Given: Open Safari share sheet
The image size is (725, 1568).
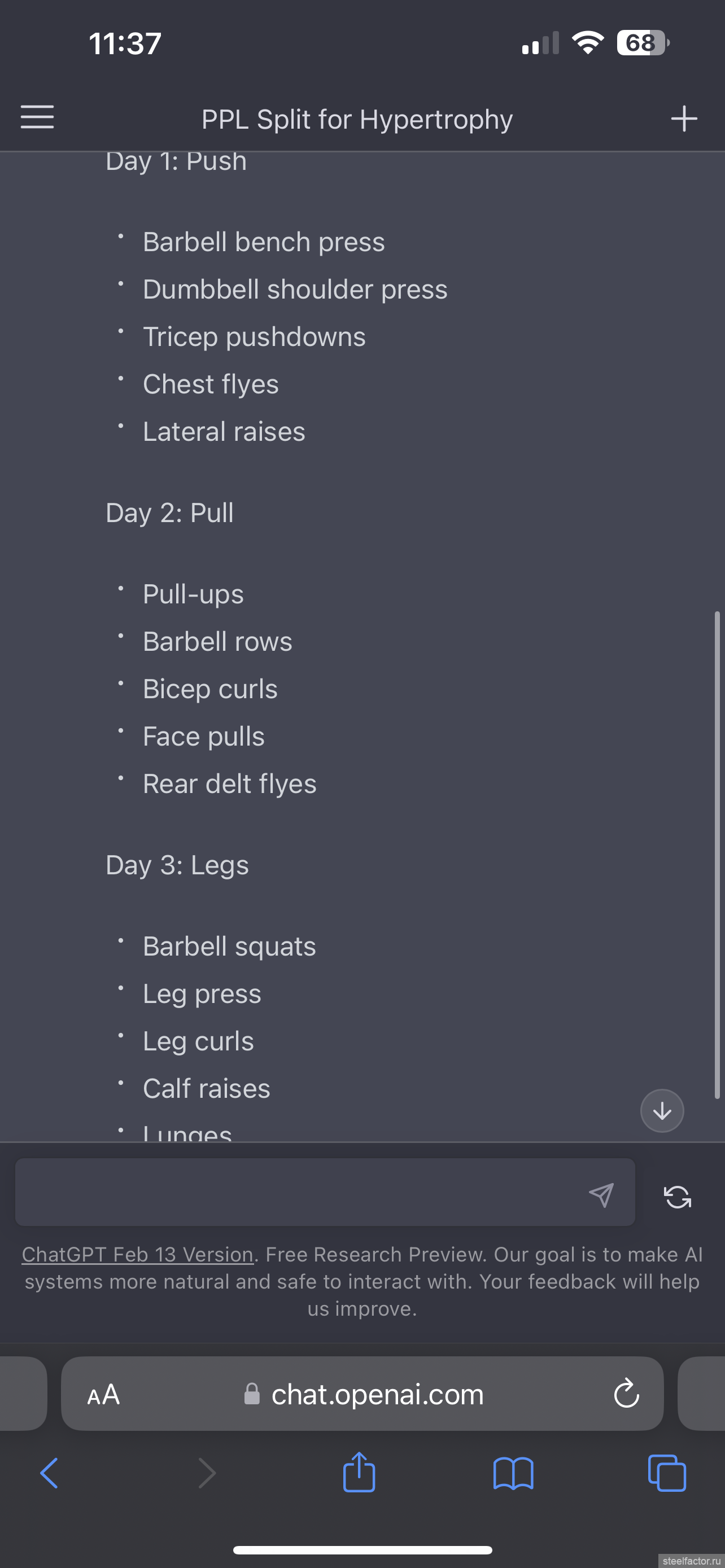Looking at the screenshot, I should [359, 1472].
